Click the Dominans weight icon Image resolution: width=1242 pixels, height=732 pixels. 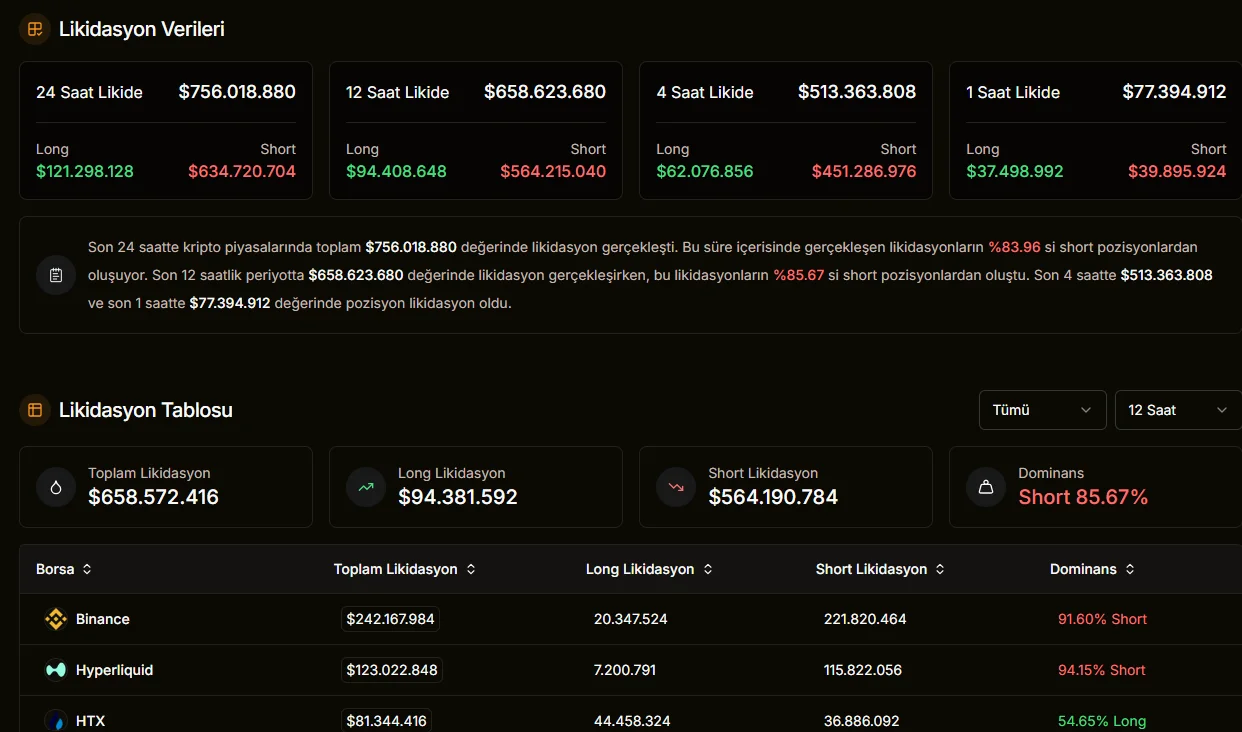986,487
